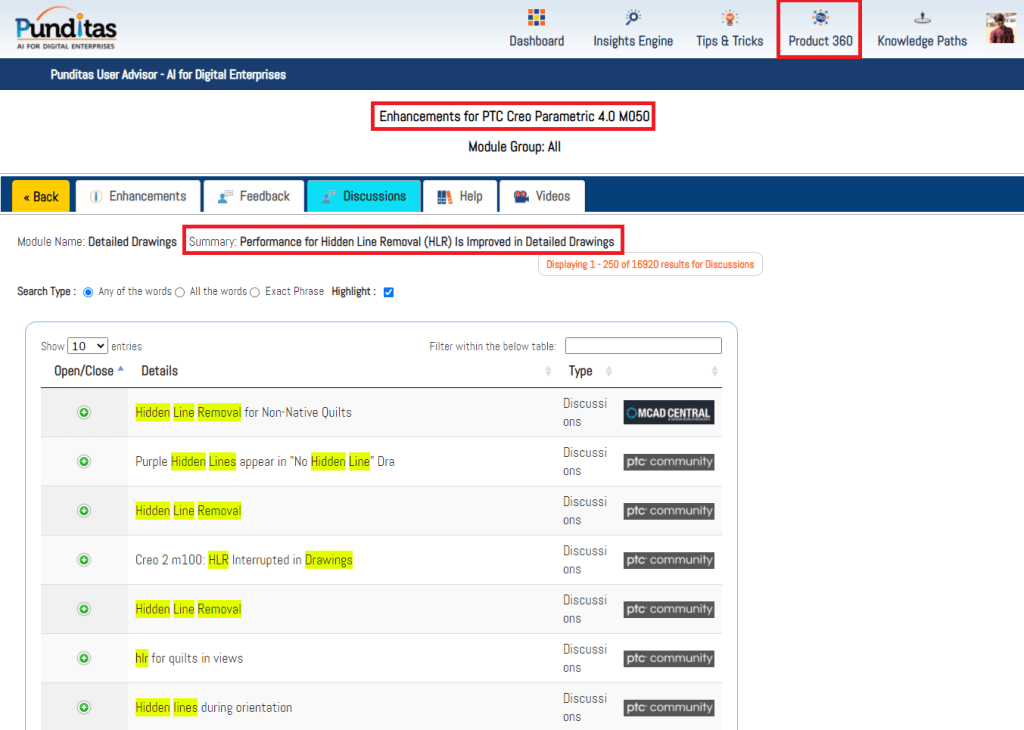Select the 'All the words' search option

(180, 292)
